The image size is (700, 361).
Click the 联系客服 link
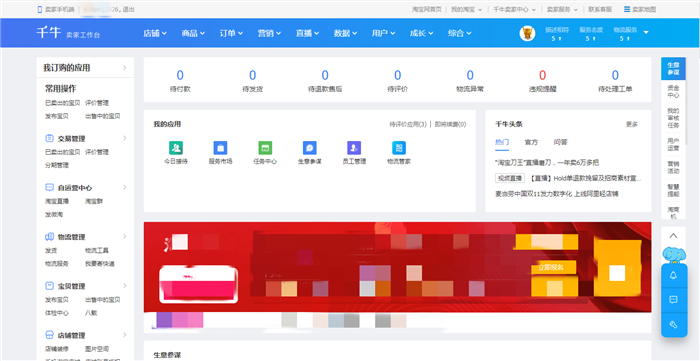tap(600, 9)
